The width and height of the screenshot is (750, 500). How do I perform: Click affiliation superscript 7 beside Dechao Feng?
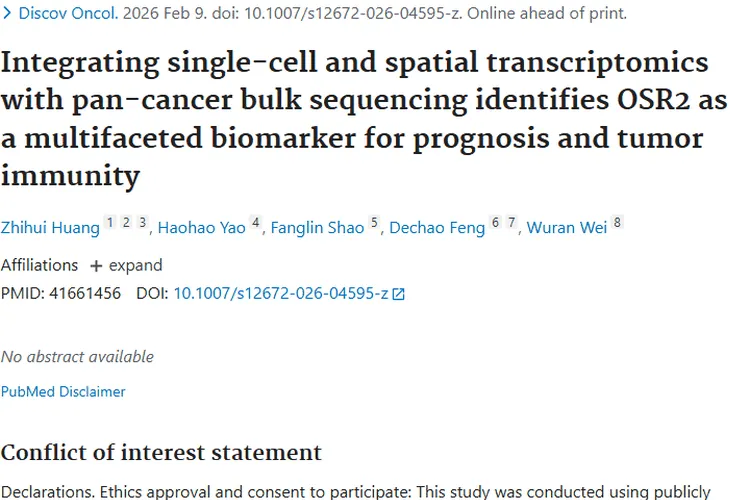click(511, 223)
